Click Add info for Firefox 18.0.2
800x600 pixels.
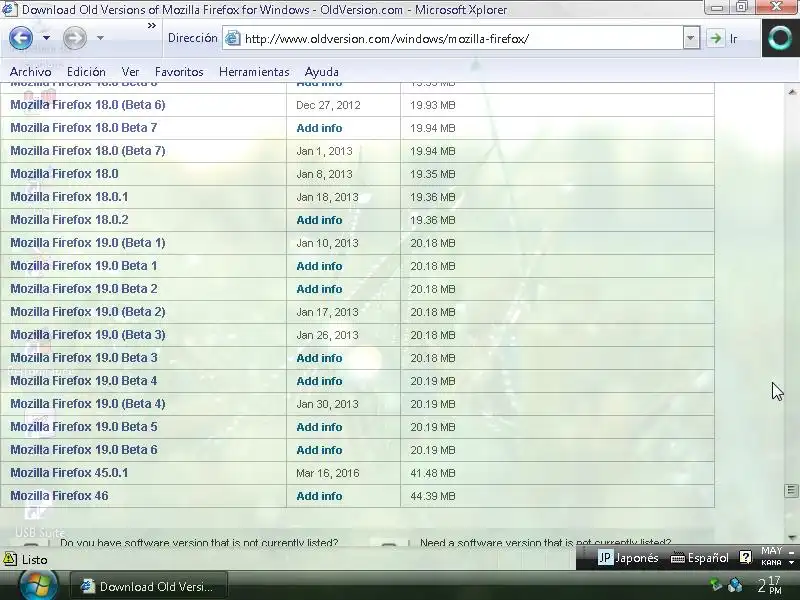[319, 220]
